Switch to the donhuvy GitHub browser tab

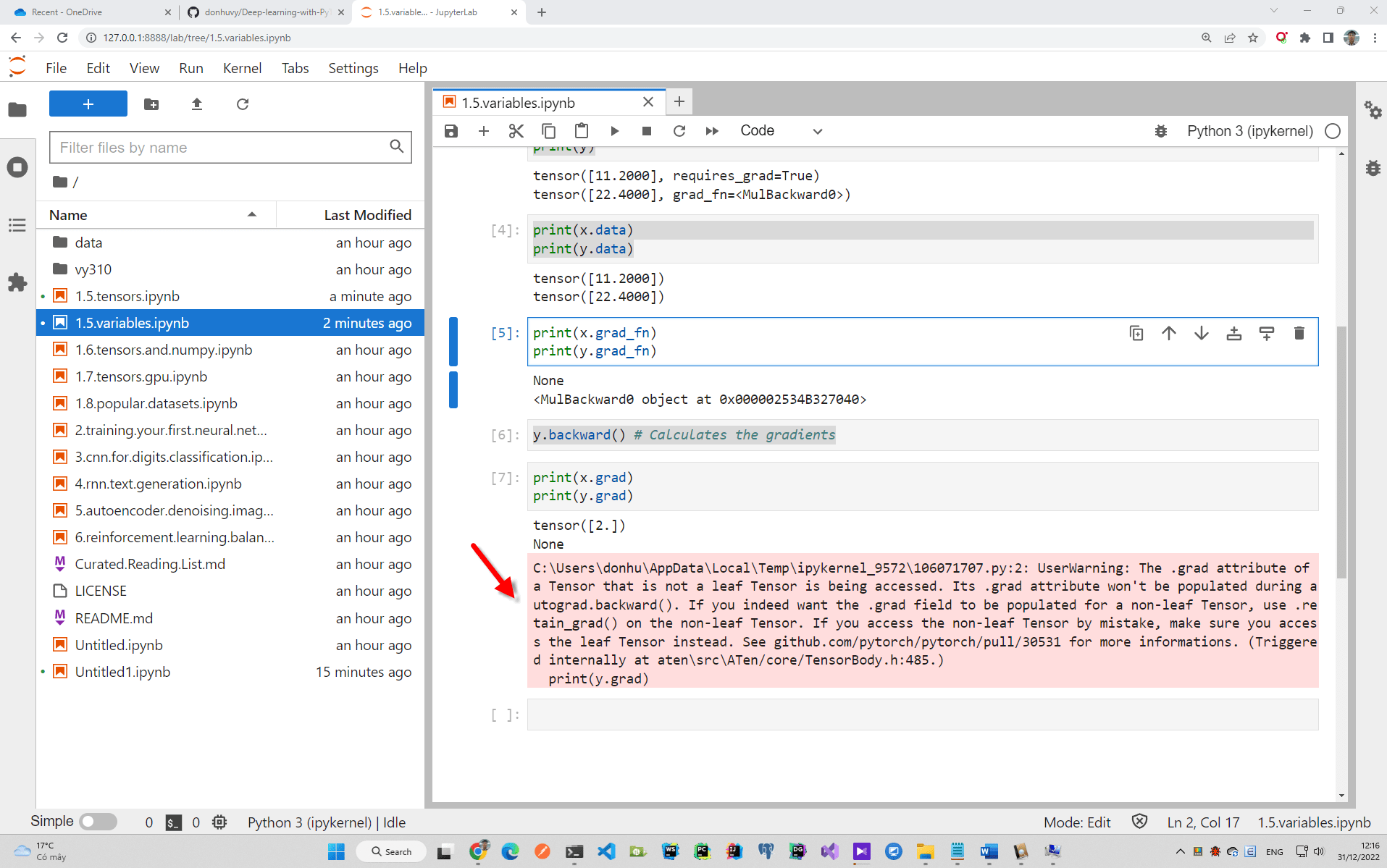[x=264, y=12]
